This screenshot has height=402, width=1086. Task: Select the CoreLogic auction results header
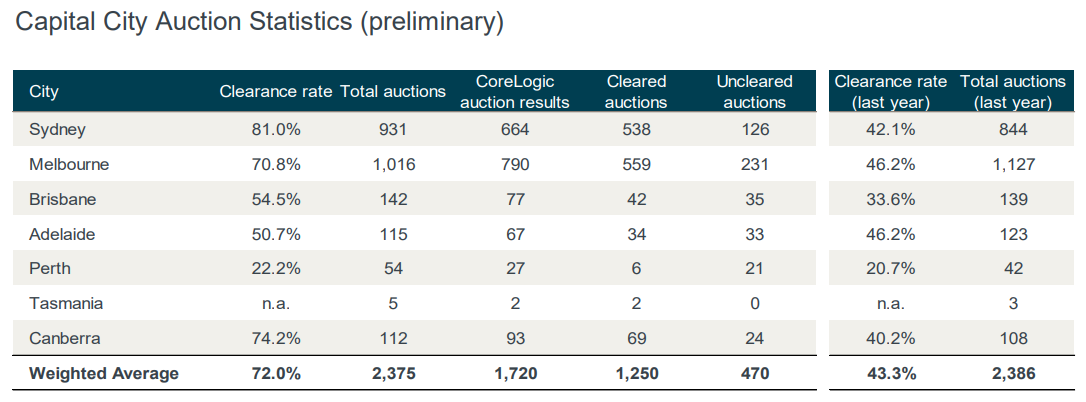pos(516,92)
